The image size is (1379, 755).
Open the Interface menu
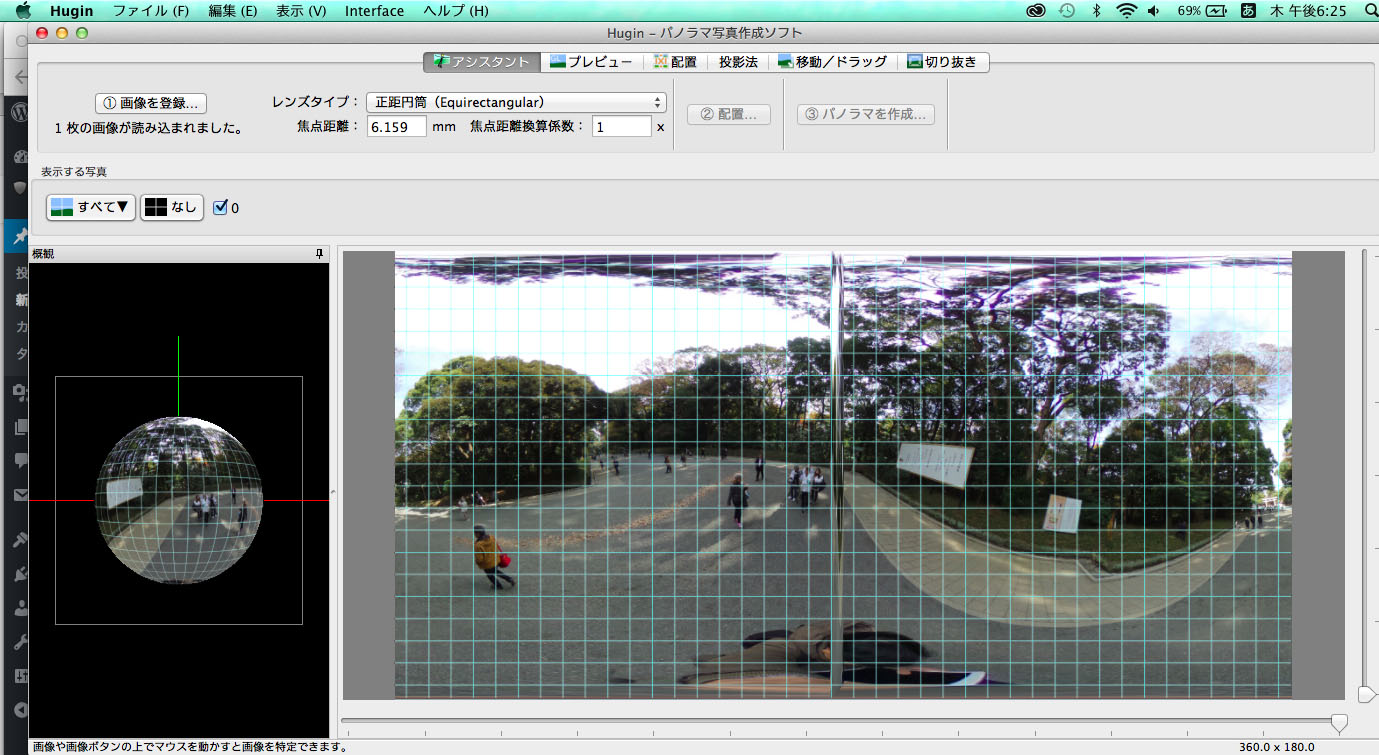[374, 11]
